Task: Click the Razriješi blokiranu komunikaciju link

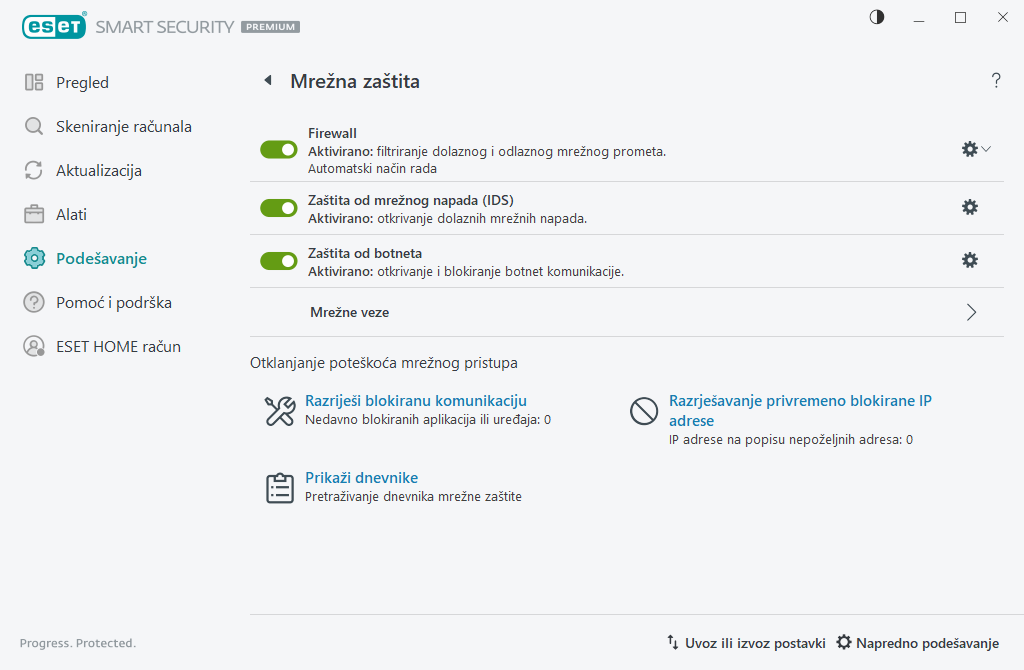Action: [x=416, y=401]
